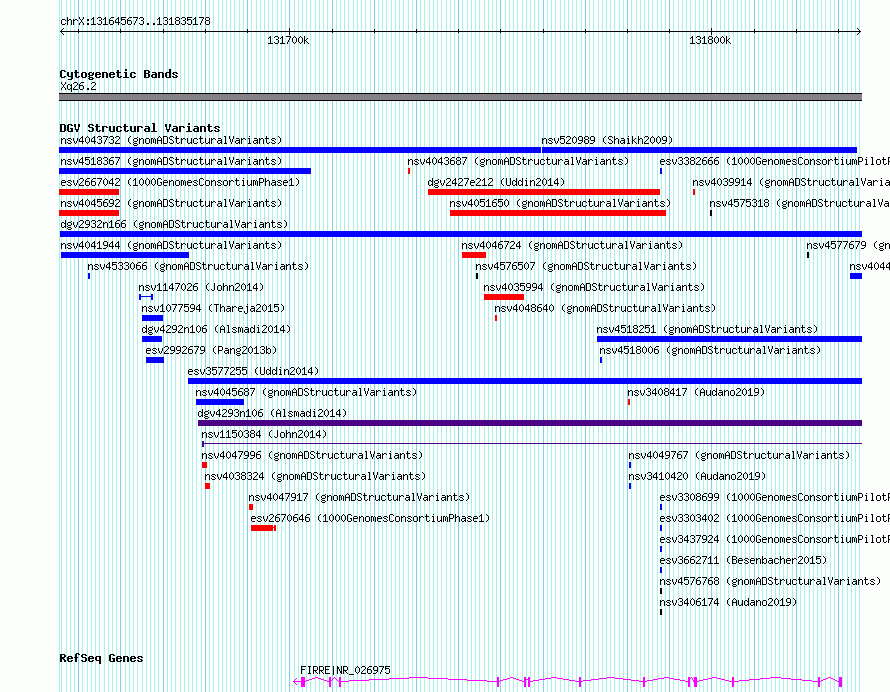Open the FIRRE|NR_026975 gene label
890x692 pixels.
[x=345, y=670]
